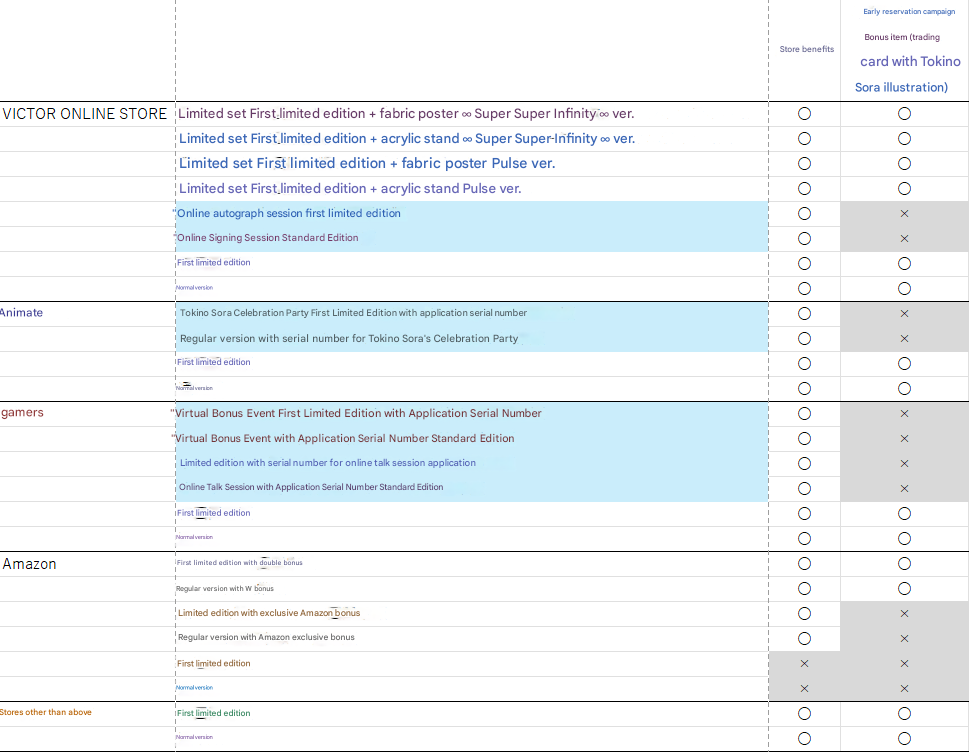
Task: Click Store benefits circle for acrylic stand Infinity row
Action: coord(804,138)
